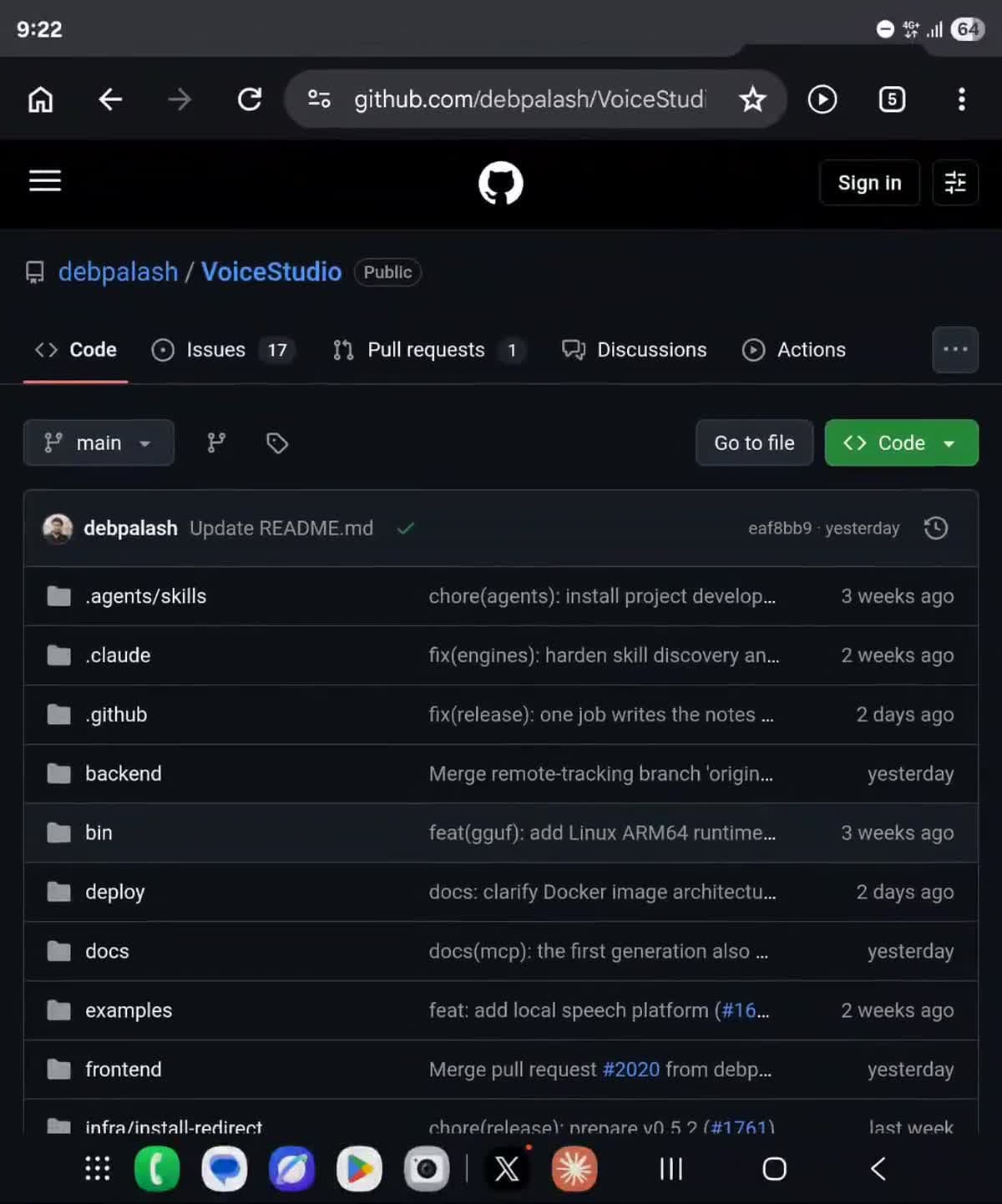Open the backend folder
This screenshot has width=1002, height=1204.
(124, 774)
